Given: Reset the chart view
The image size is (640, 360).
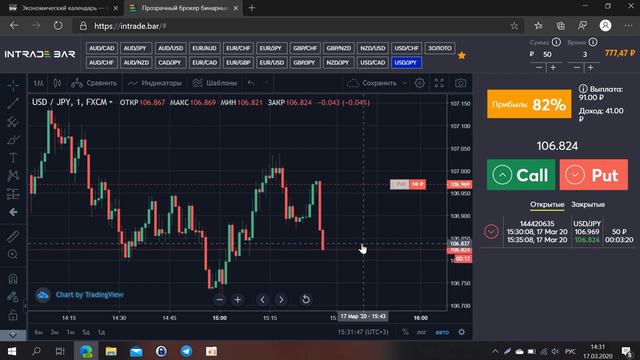Looking at the screenshot, I should [x=306, y=300].
